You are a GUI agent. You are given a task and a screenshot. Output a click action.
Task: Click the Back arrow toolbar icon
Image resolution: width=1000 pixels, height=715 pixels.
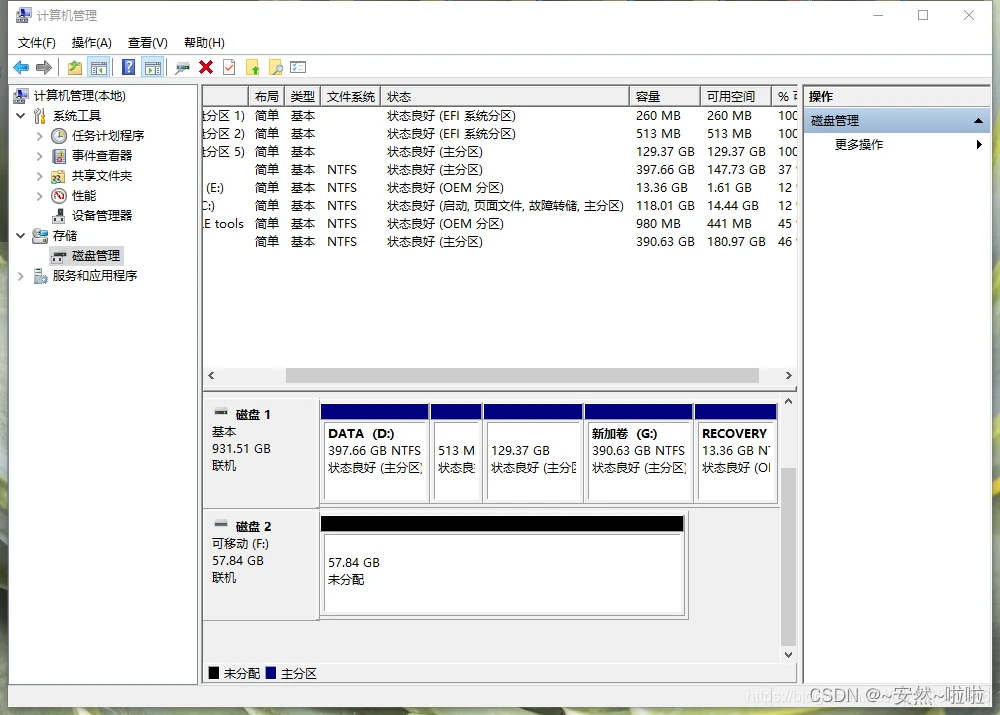pyautogui.click(x=21, y=67)
